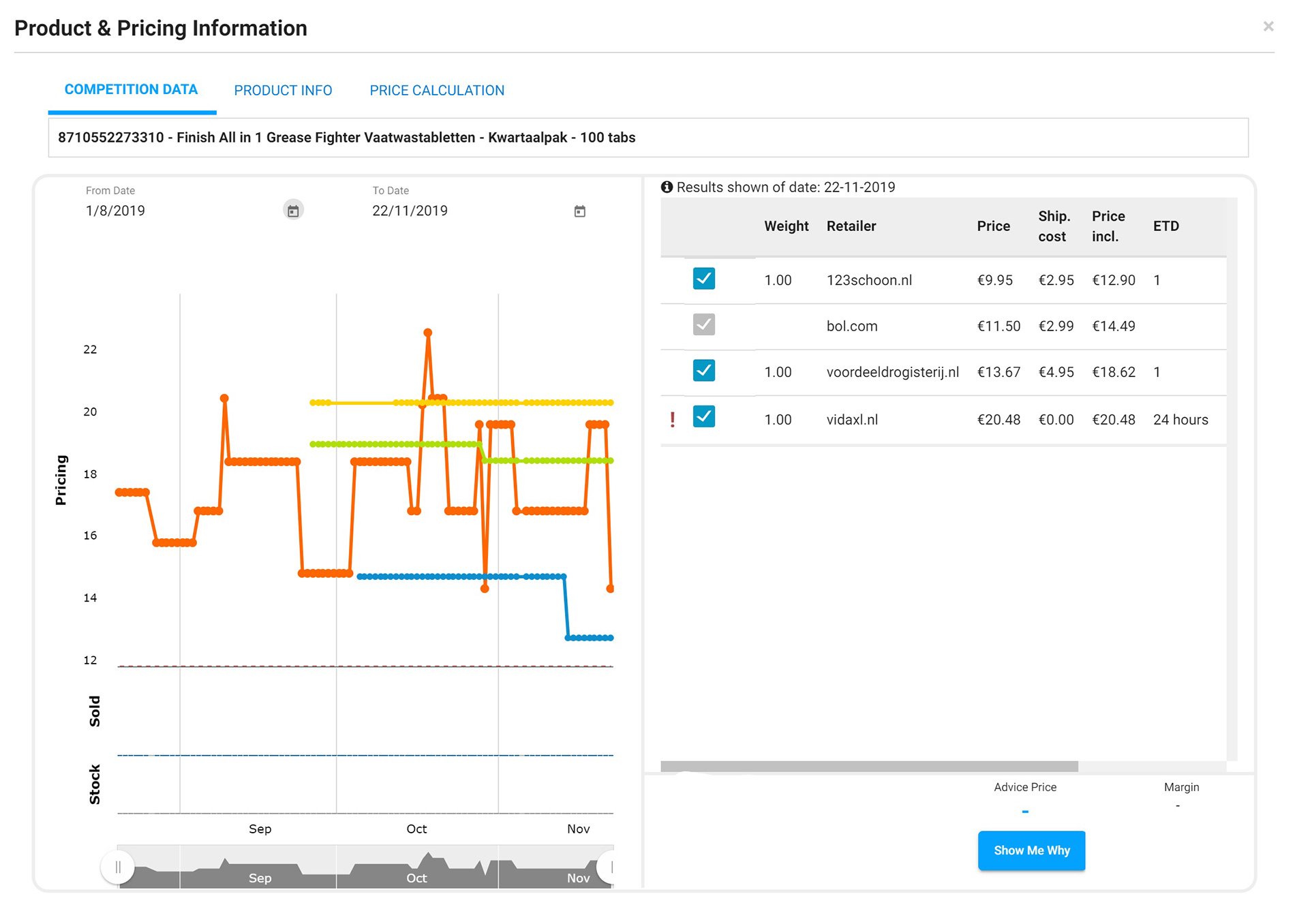
Task: Click the €13.67 price cell
Action: pos(999,372)
